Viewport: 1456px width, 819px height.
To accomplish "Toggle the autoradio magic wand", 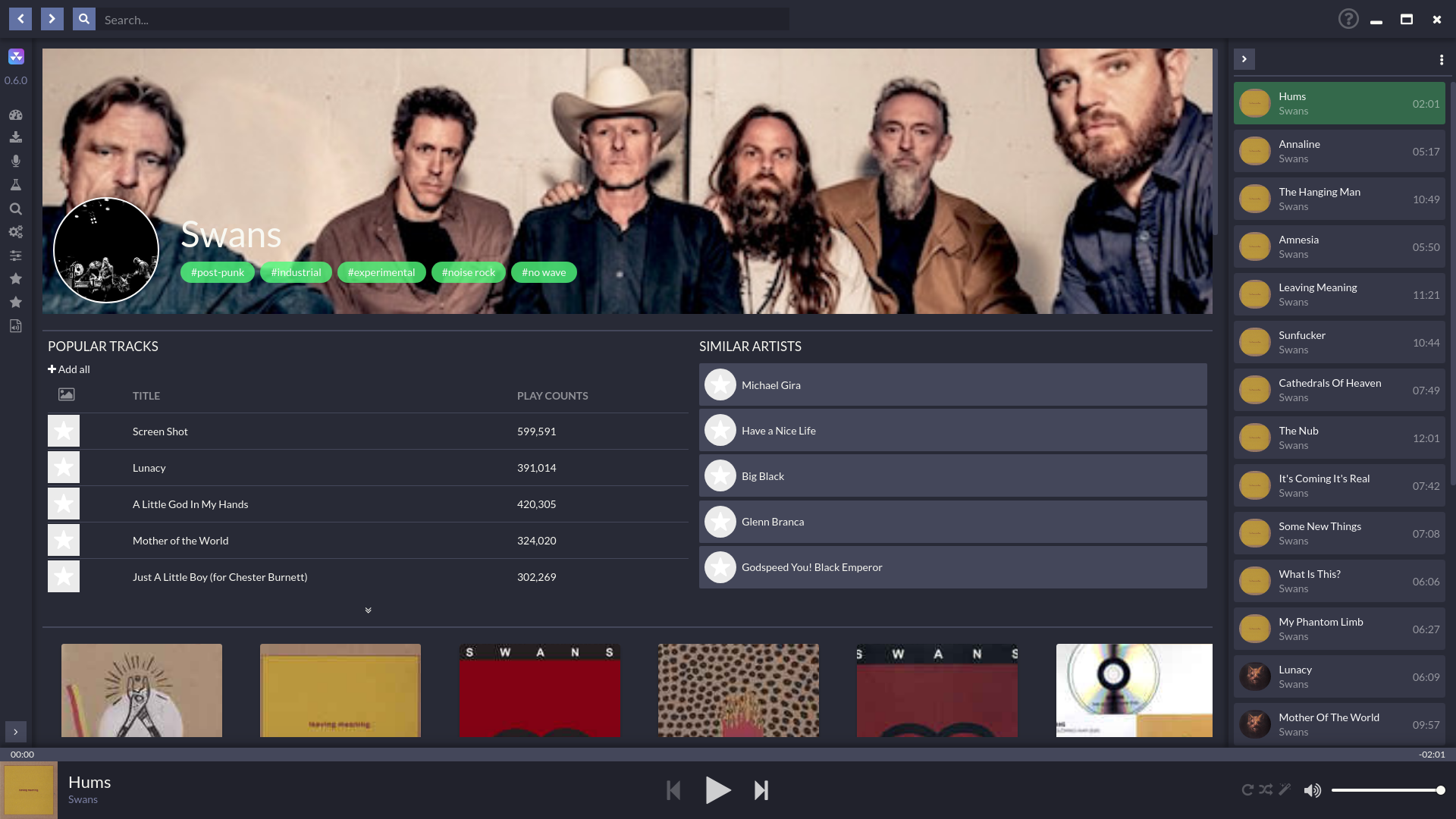I will click(1285, 789).
